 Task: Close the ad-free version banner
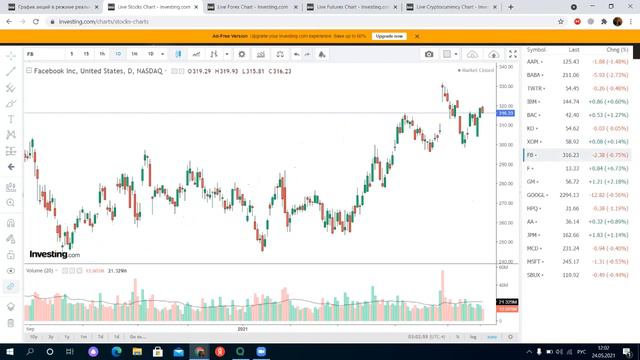pyautogui.click(x=417, y=36)
